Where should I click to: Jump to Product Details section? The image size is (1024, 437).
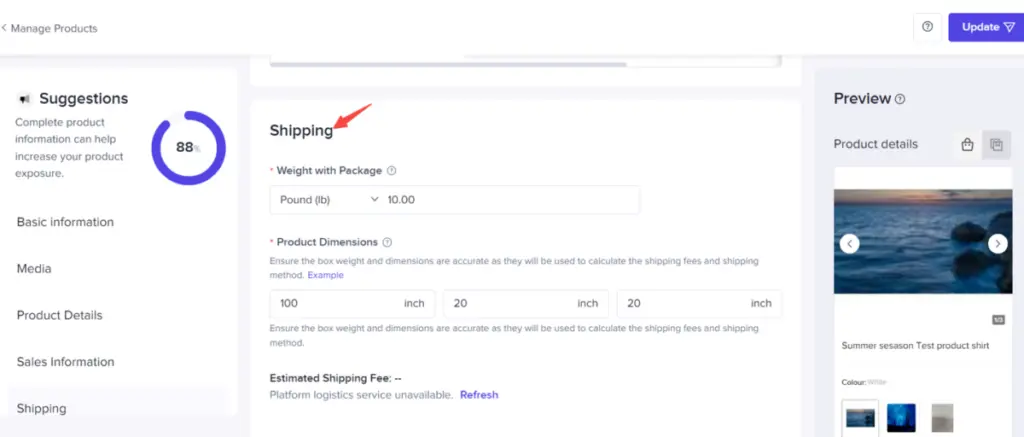tap(59, 315)
